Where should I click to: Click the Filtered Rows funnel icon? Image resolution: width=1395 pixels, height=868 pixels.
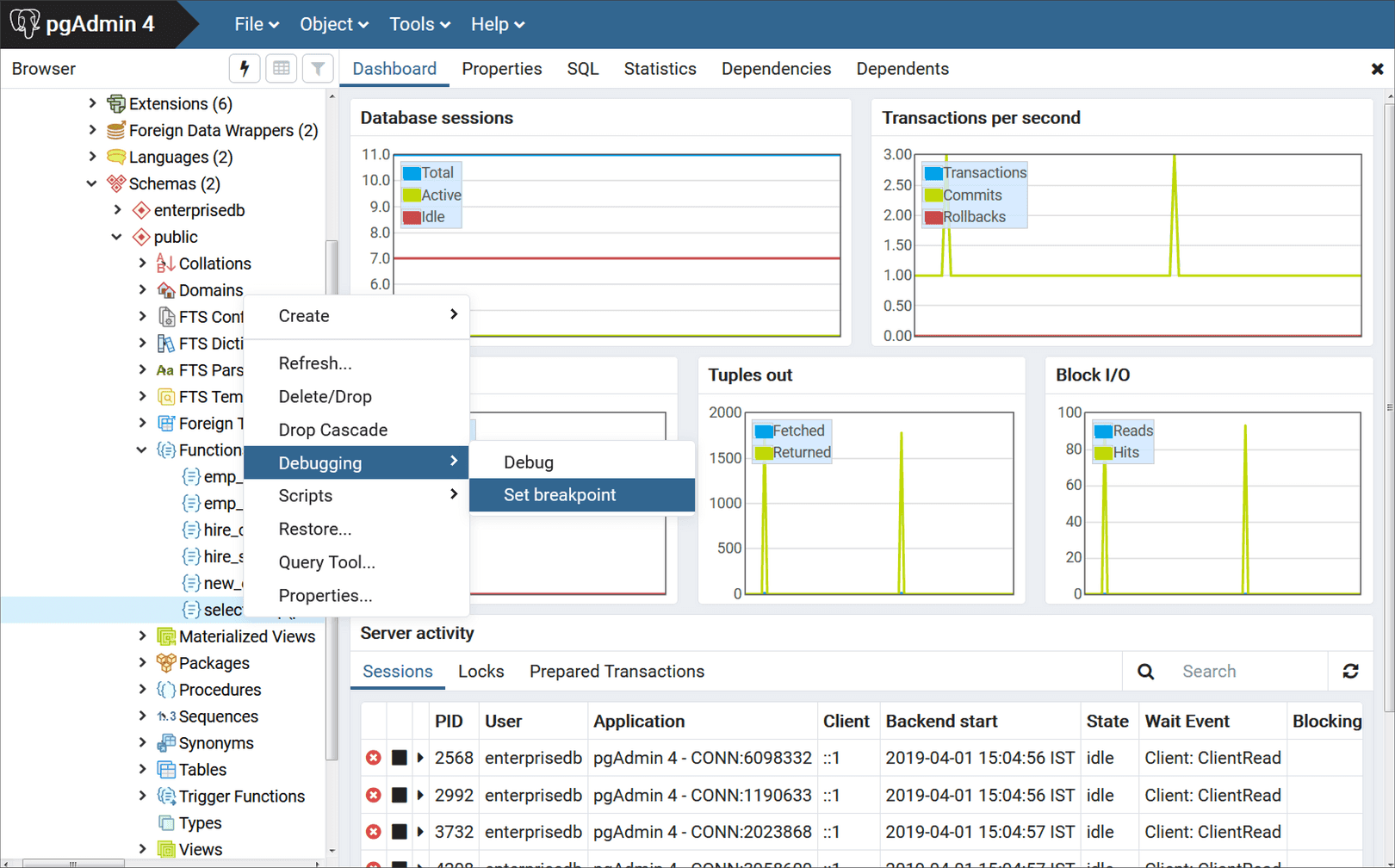click(318, 68)
